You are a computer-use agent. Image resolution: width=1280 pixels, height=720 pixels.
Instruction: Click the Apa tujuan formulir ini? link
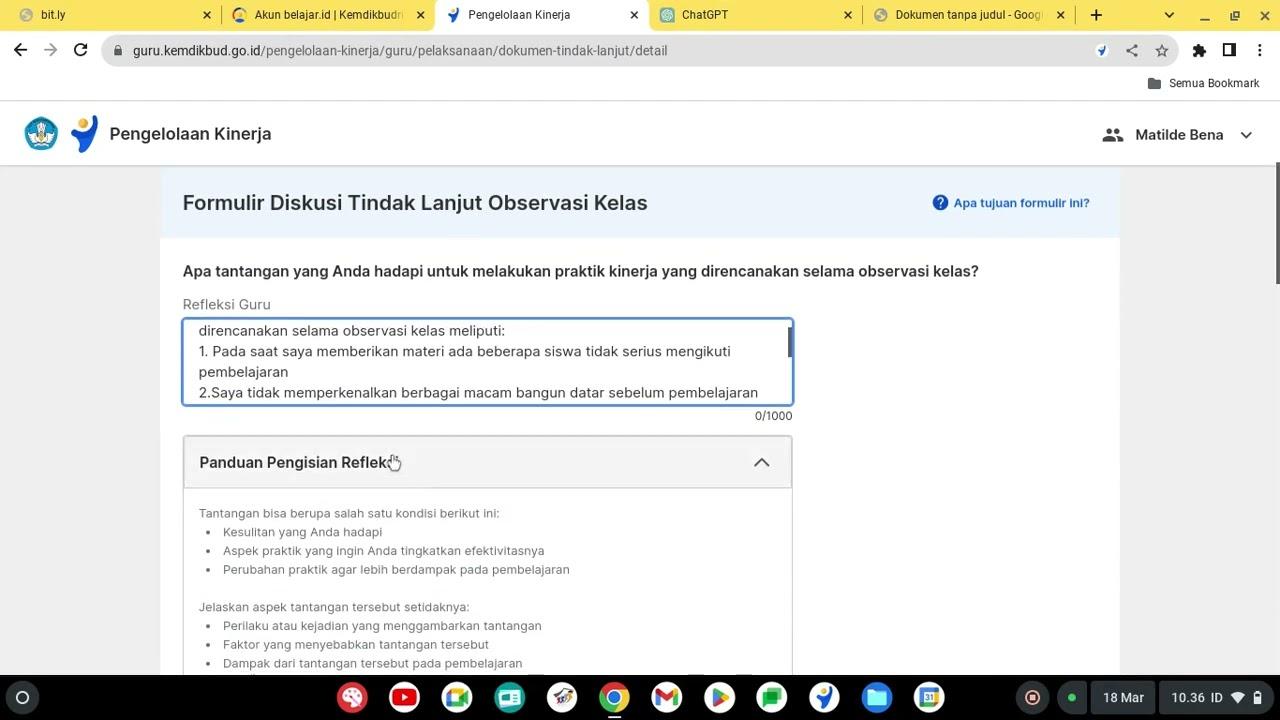(x=1021, y=203)
